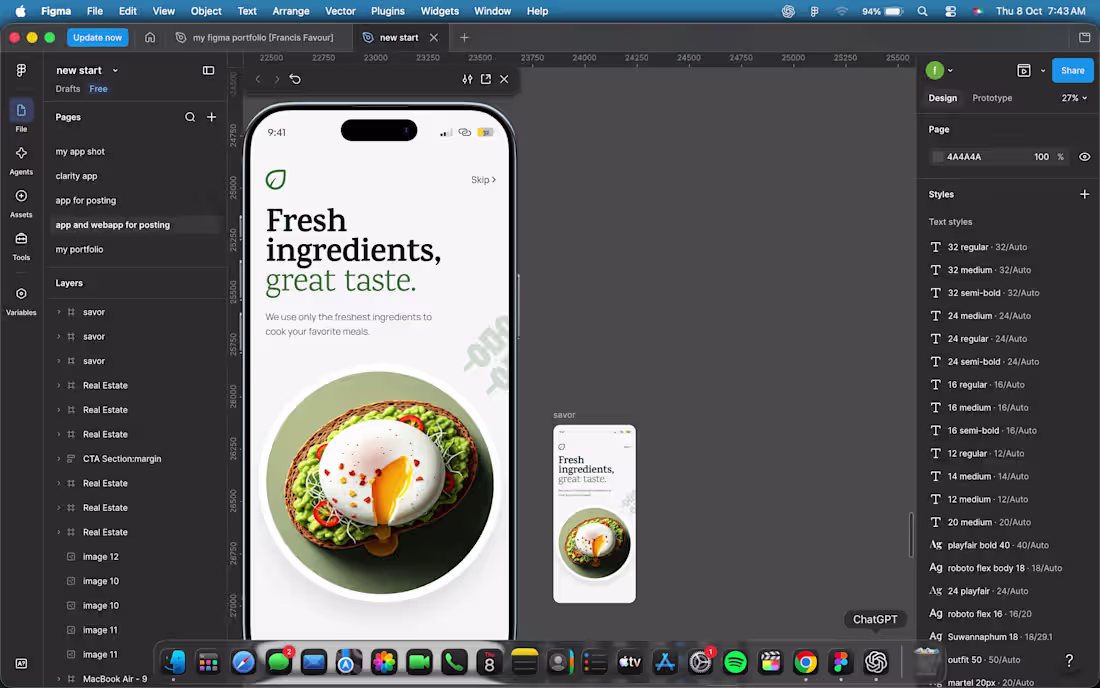Open the user avatar dropdown arrow

tap(951, 70)
